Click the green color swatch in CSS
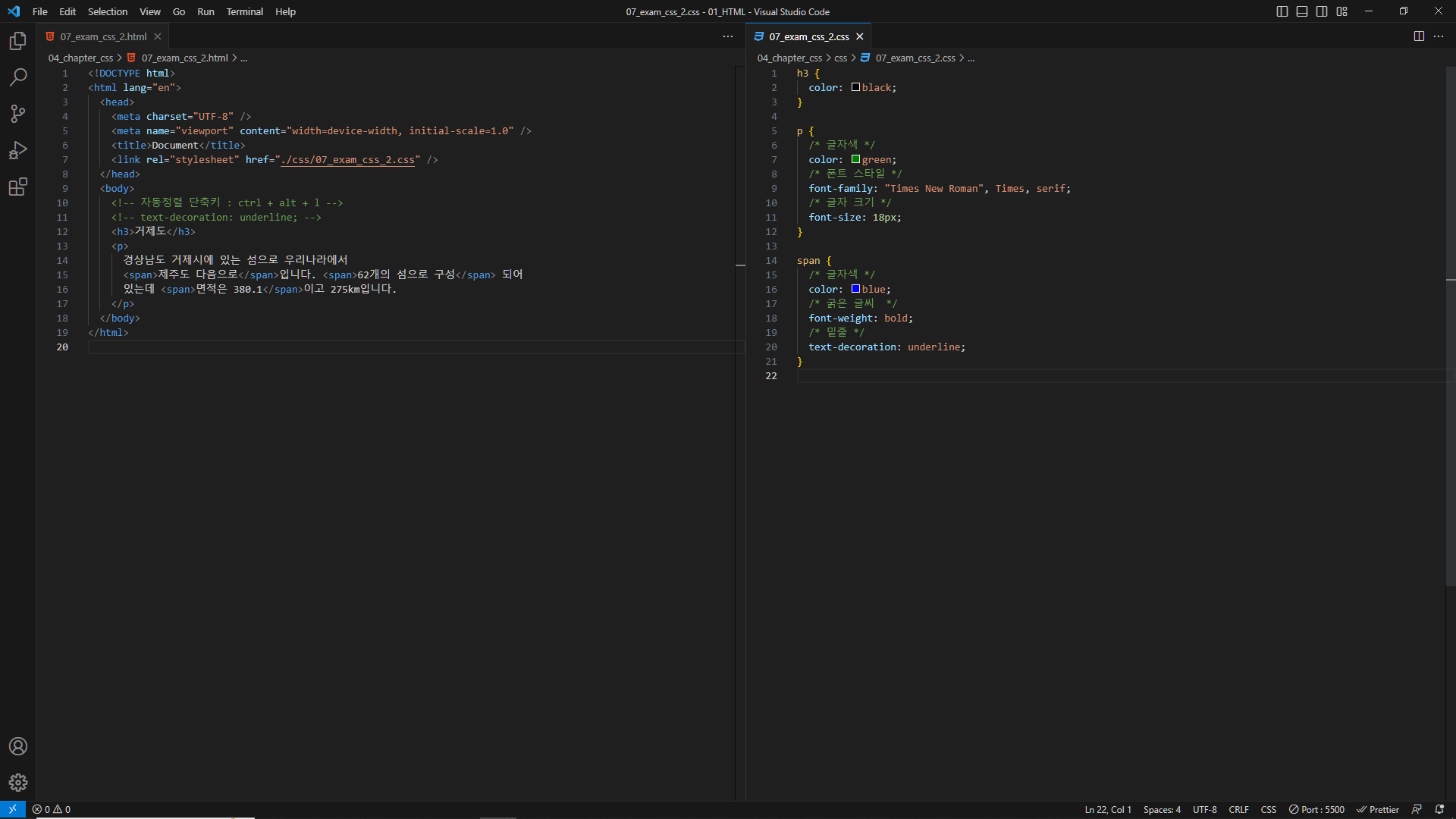 point(855,159)
